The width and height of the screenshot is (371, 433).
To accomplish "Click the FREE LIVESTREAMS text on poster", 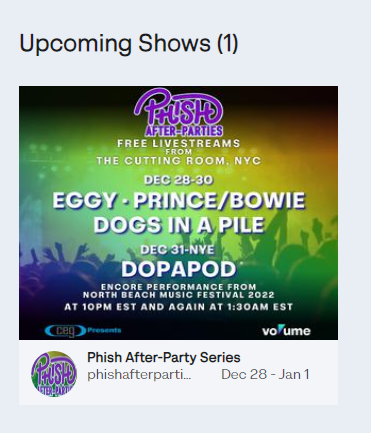I will click(179, 143).
